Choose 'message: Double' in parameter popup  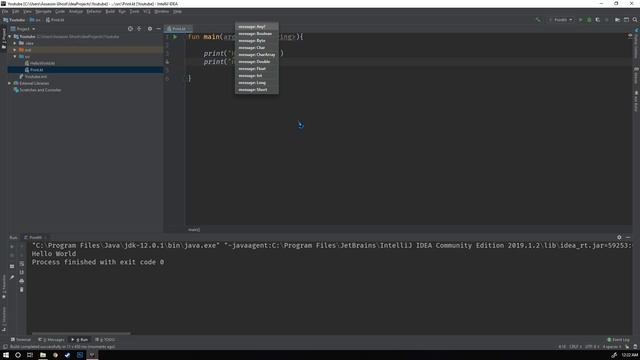(x=257, y=62)
